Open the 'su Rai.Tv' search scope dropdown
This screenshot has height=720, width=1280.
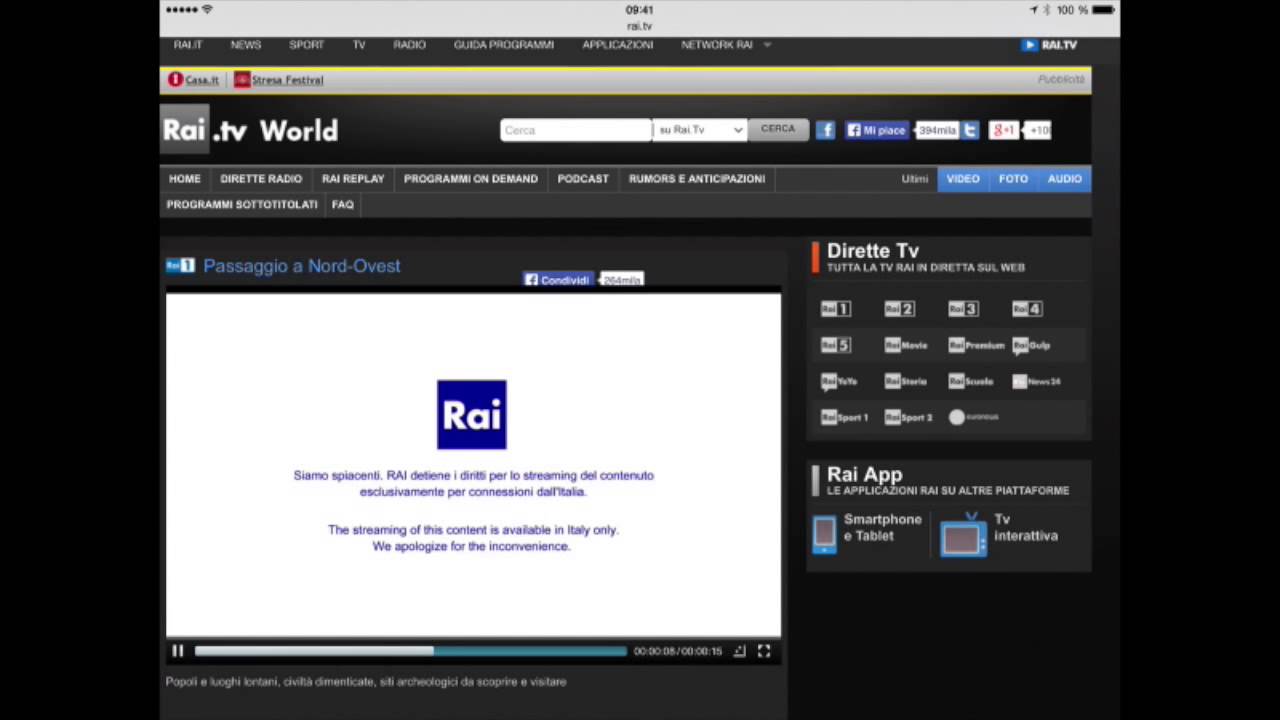[699, 130]
